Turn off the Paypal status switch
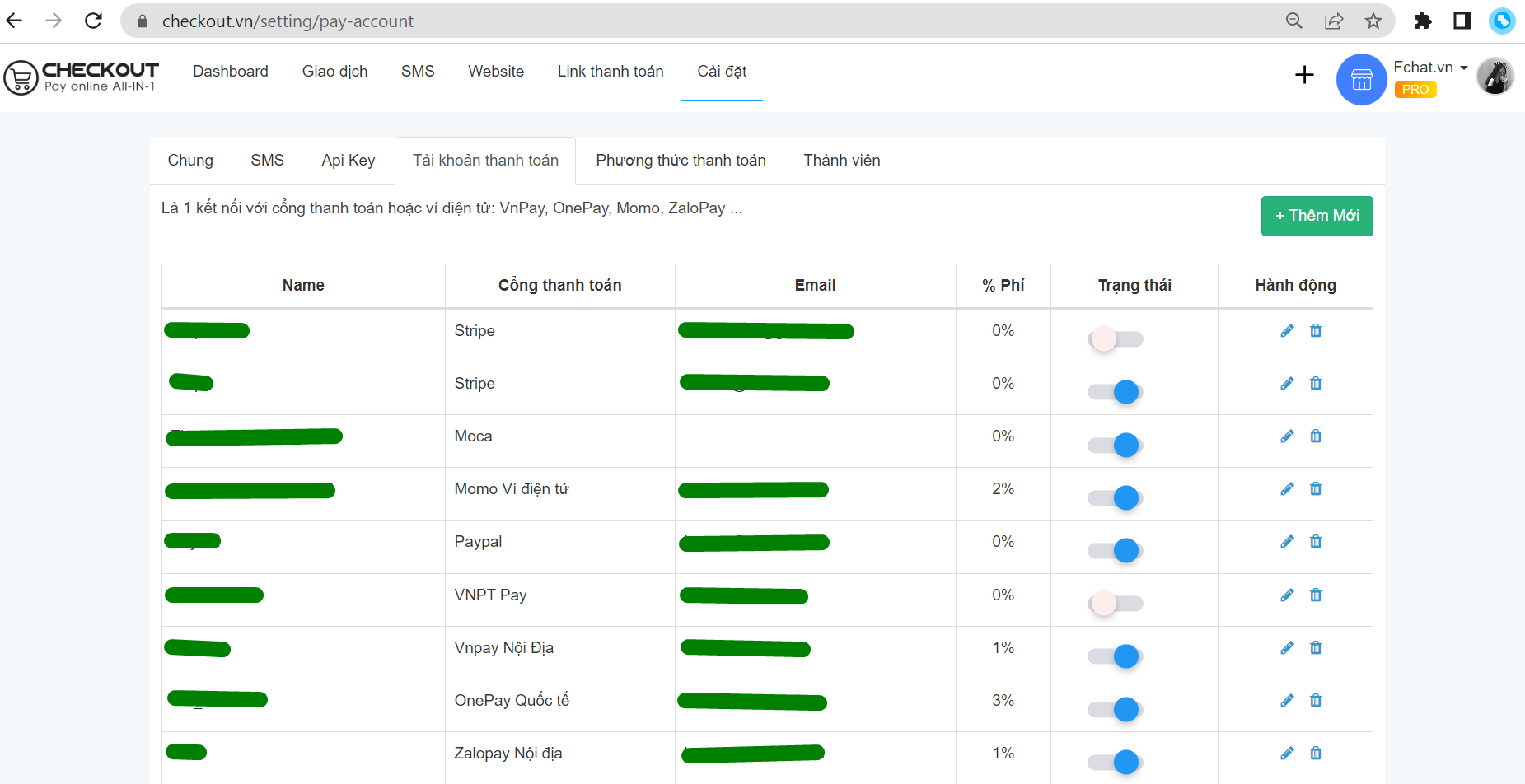The width and height of the screenshot is (1525, 784). coord(1116,550)
